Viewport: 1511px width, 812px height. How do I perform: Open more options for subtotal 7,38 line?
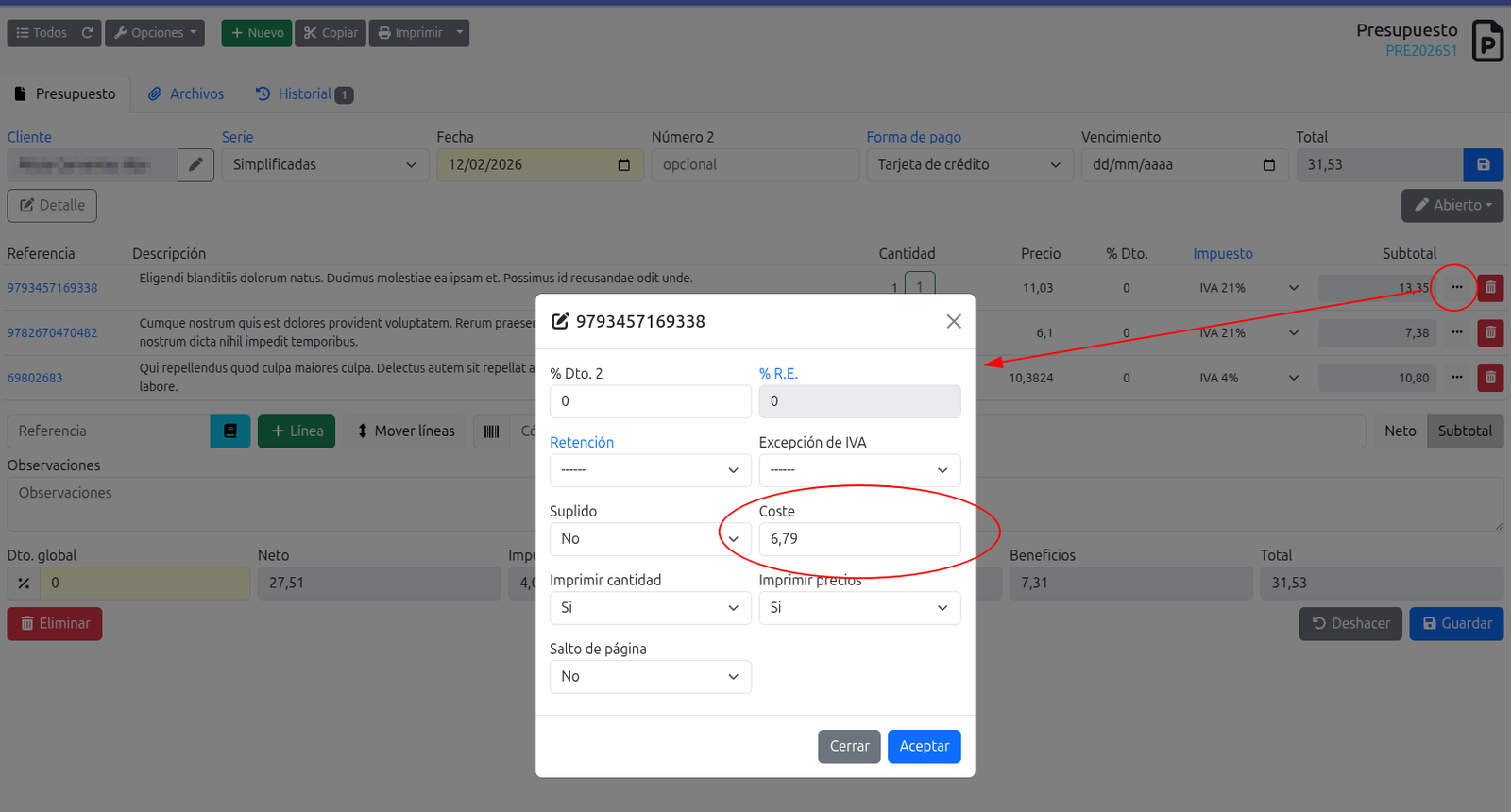[1457, 332]
